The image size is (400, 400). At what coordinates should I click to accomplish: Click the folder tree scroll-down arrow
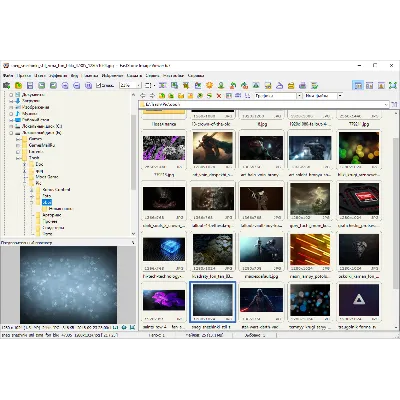133,234
